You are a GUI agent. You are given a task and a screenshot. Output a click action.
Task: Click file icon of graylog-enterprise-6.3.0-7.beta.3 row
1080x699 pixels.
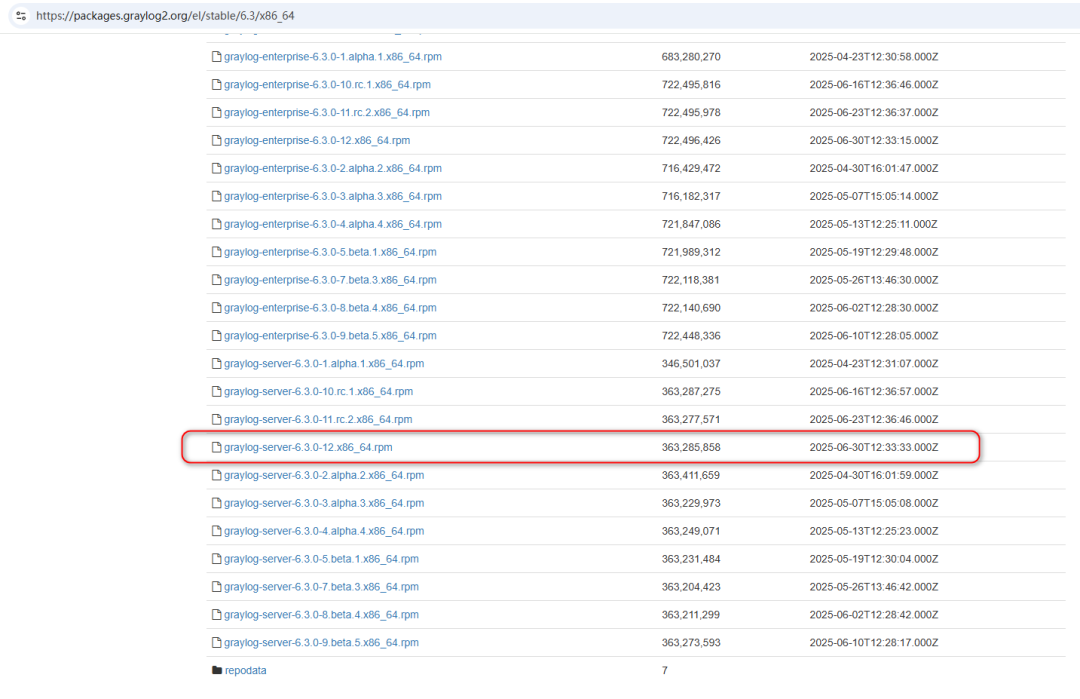216,280
